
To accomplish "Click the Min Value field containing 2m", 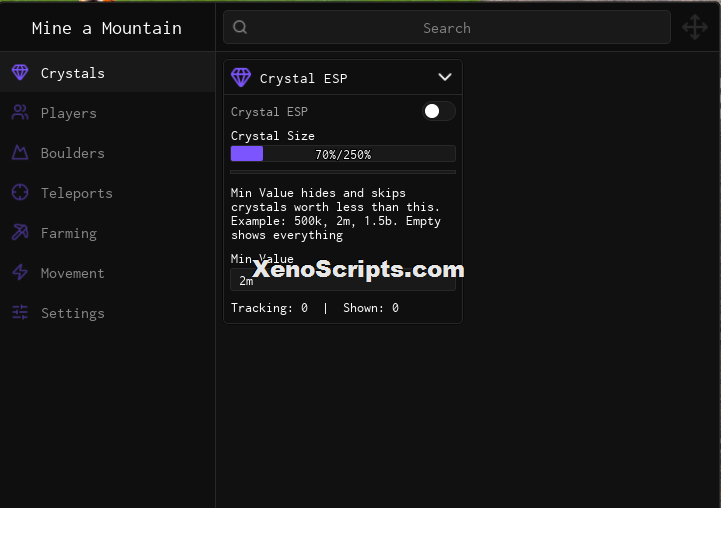I will pyautogui.click(x=343, y=280).
